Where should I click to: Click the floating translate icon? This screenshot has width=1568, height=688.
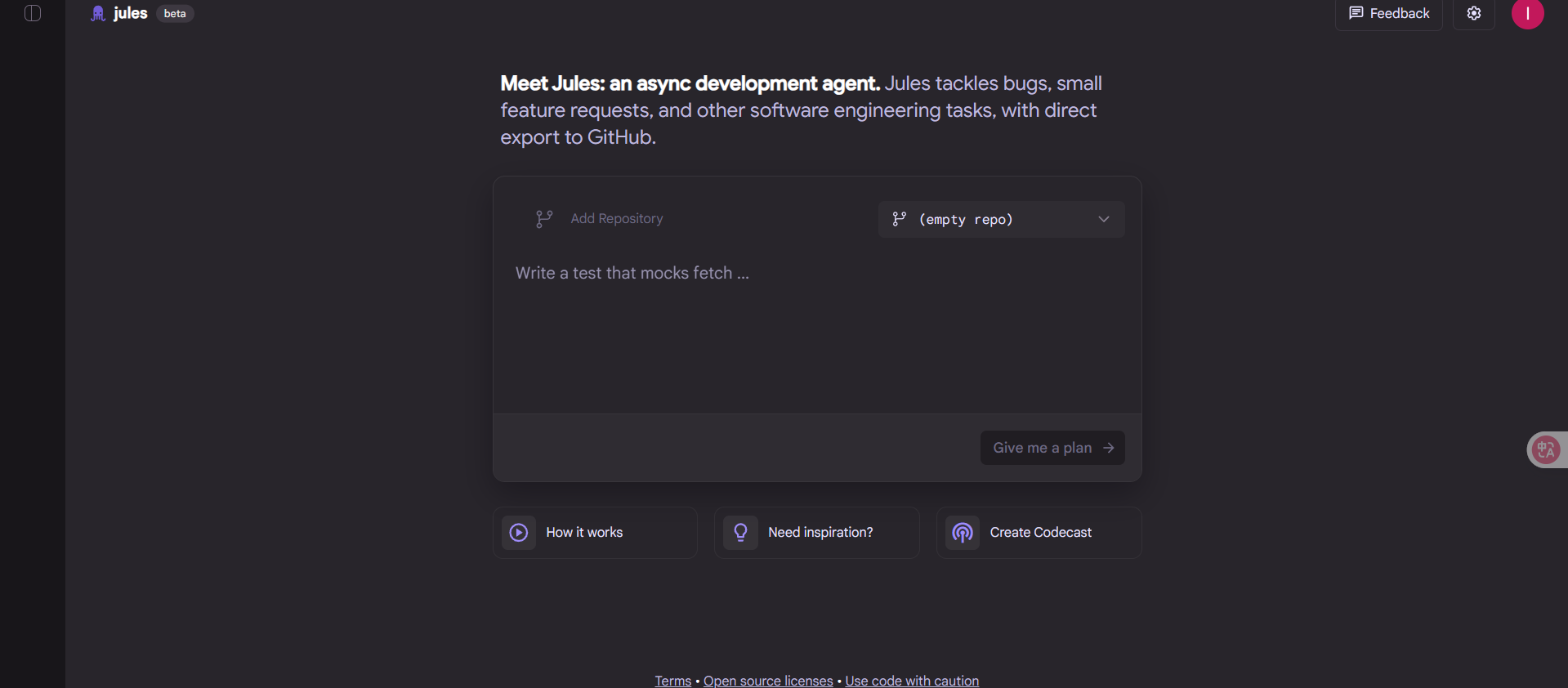(x=1545, y=449)
